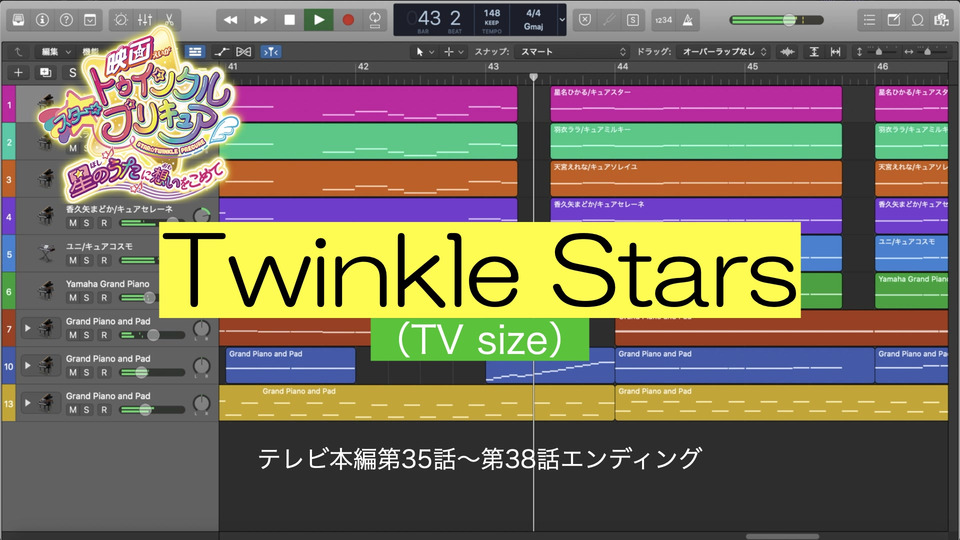The height and width of the screenshot is (540, 960).
Task: Expand track 7 Grand Piano and Pad stack
Action: coord(28,328)
